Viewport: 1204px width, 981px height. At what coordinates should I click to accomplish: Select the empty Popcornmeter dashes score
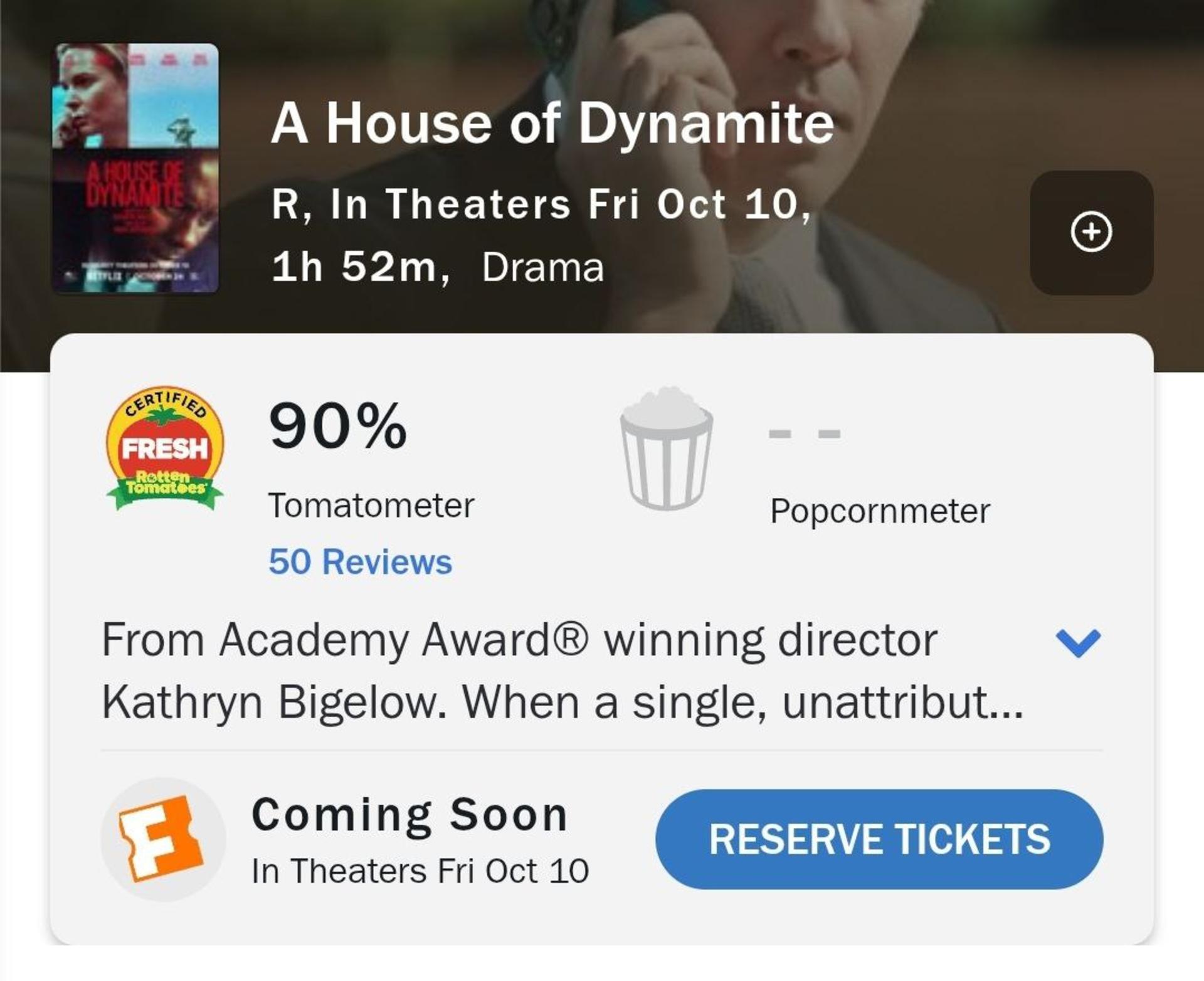[805, 433]
